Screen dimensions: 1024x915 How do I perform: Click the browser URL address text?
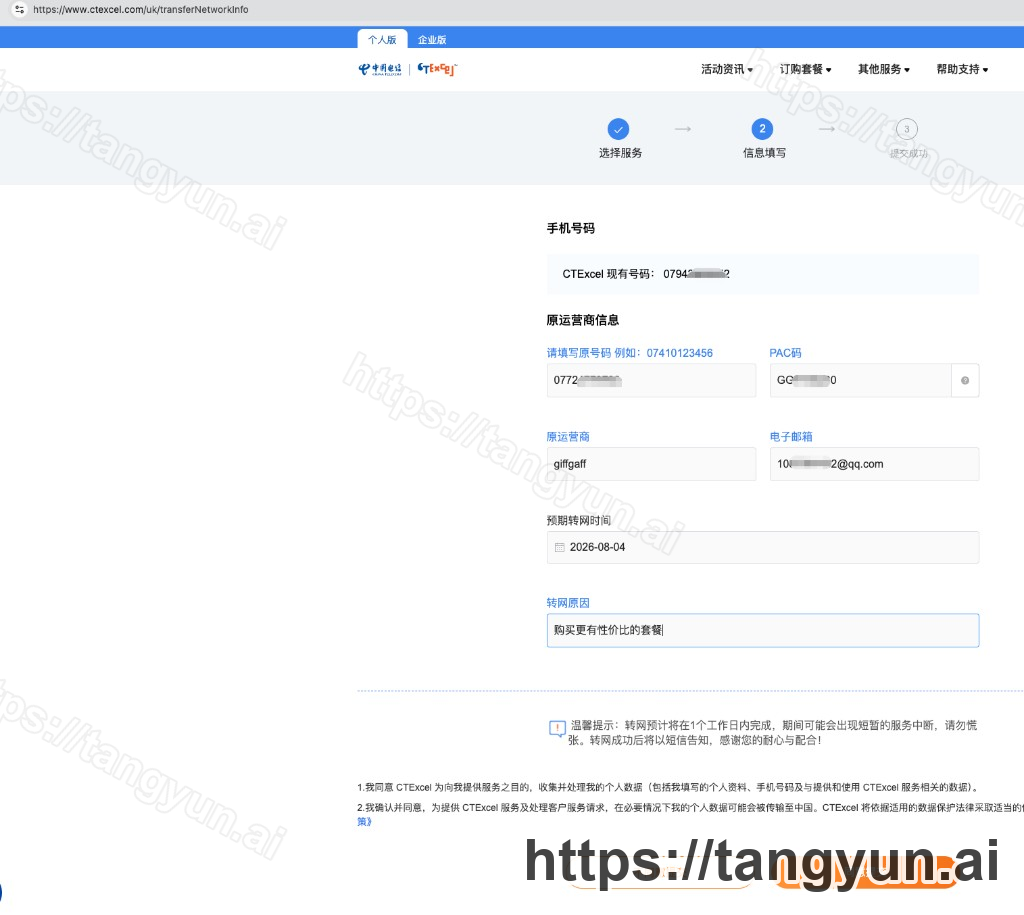coord(140,10)
